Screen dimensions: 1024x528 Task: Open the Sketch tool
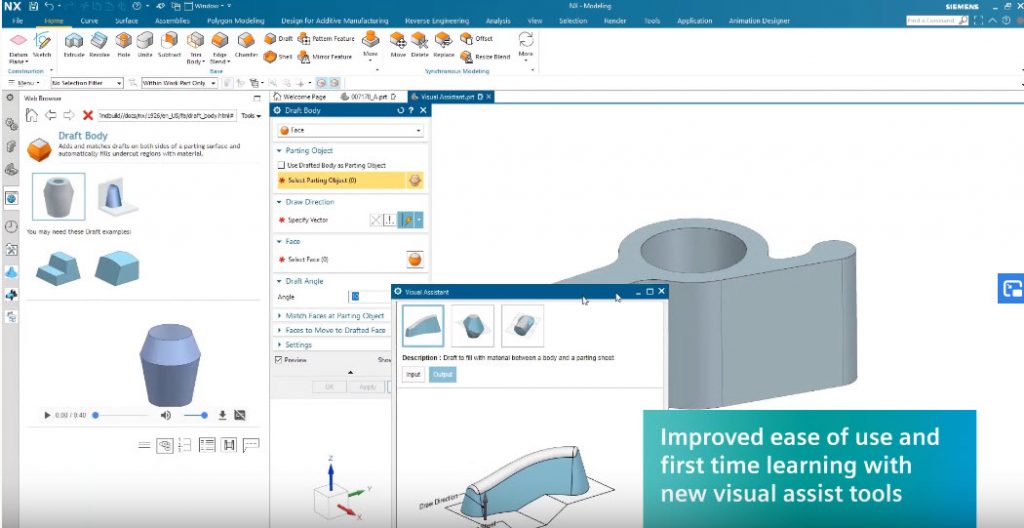pyautogui.click(x=42, y=42)
